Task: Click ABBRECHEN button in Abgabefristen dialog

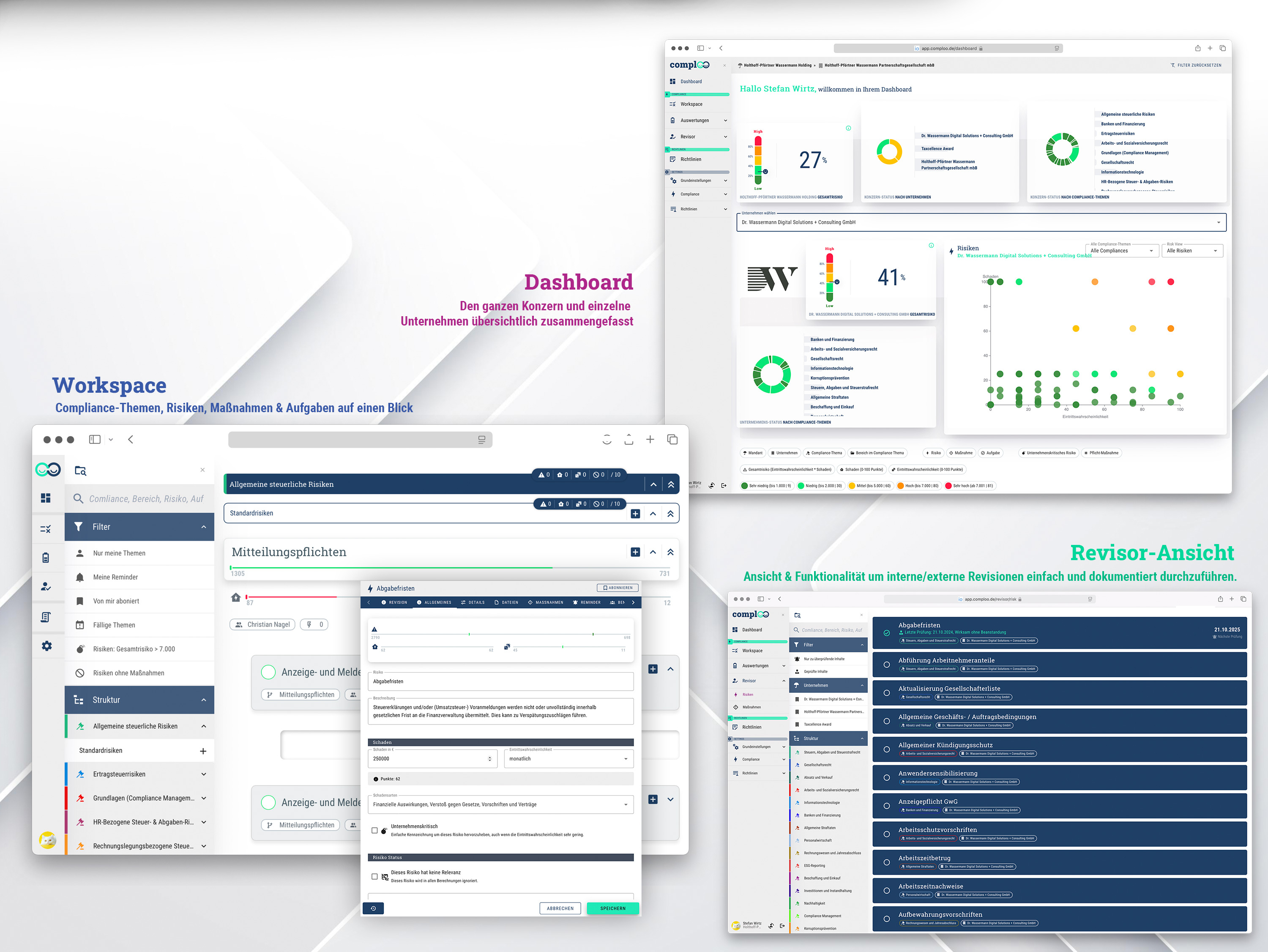Action: (x=560, y=908)
